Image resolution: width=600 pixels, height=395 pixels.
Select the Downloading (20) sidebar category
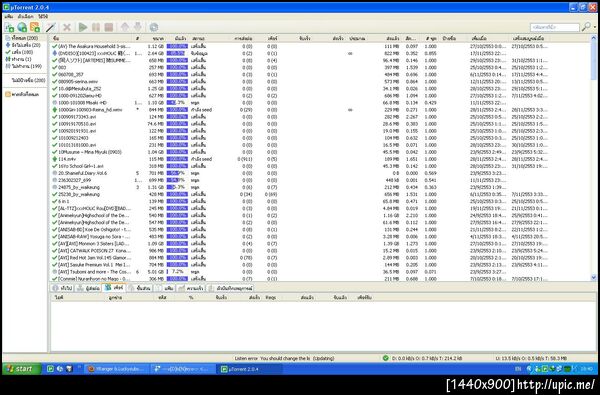[23, 45]
